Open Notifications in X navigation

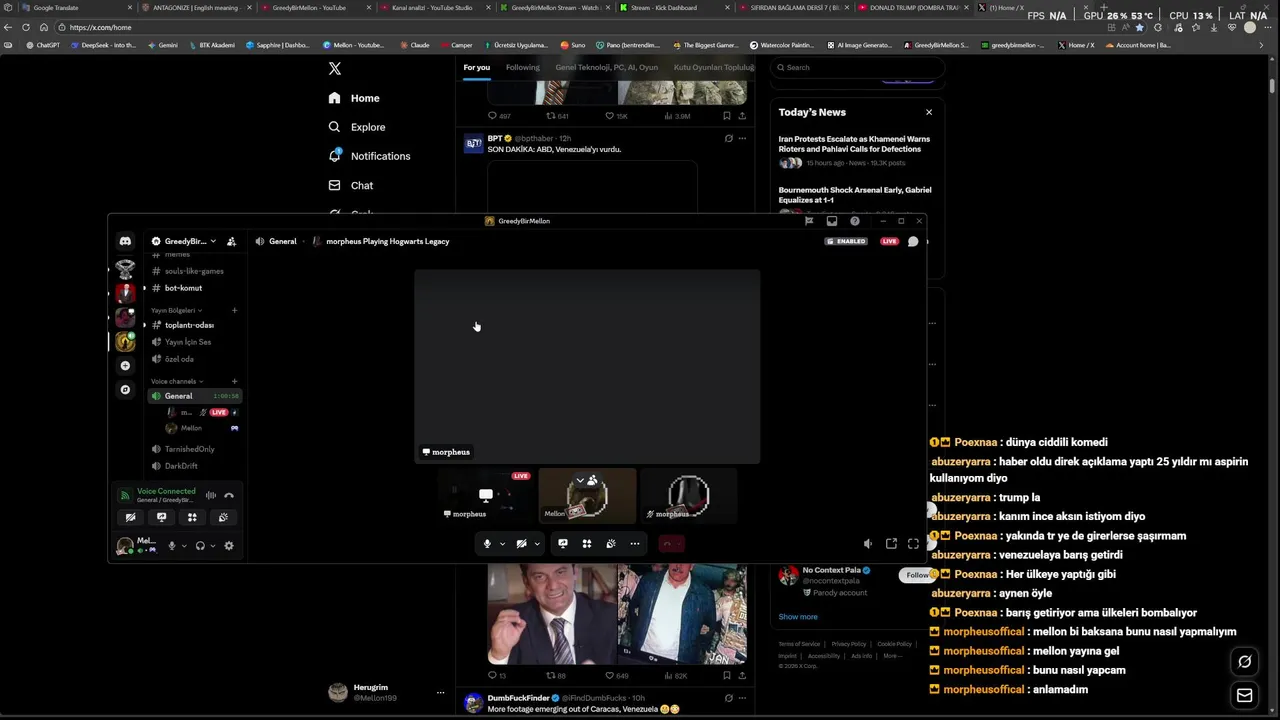[369, 156]
